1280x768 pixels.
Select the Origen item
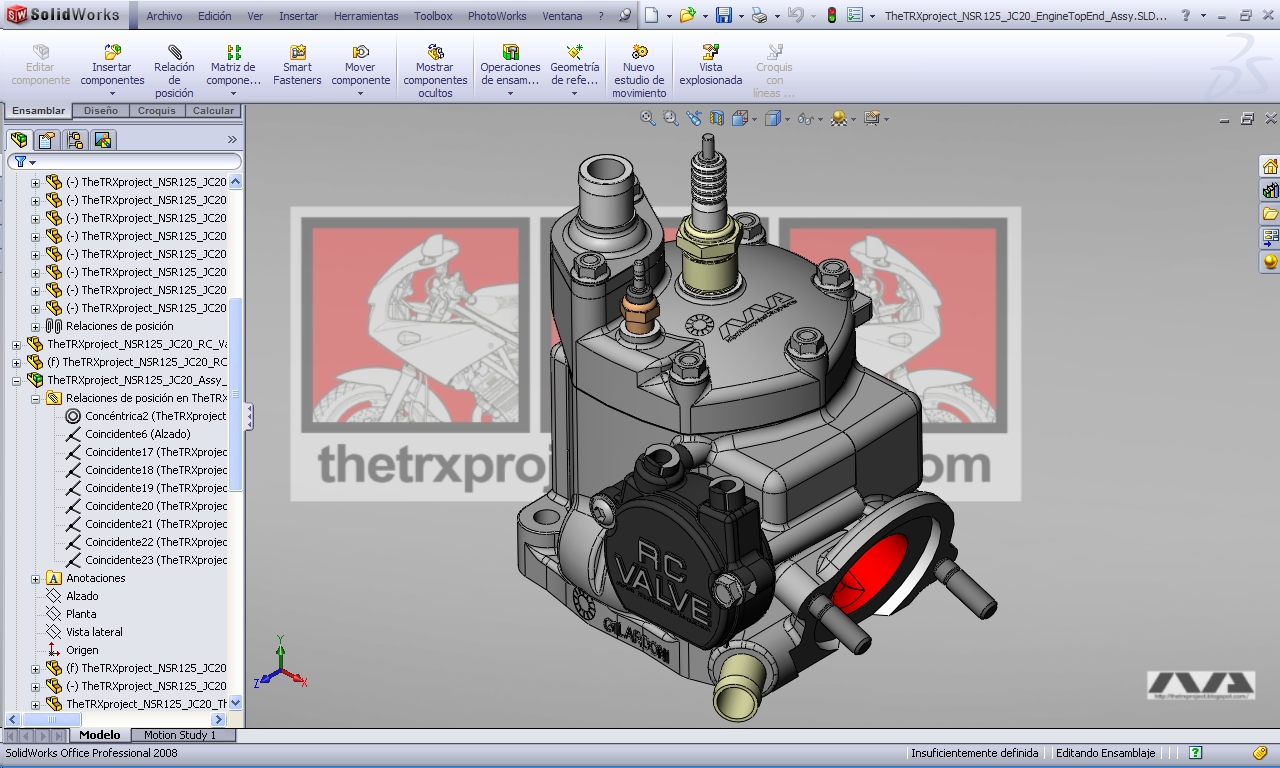coord(72,650)
